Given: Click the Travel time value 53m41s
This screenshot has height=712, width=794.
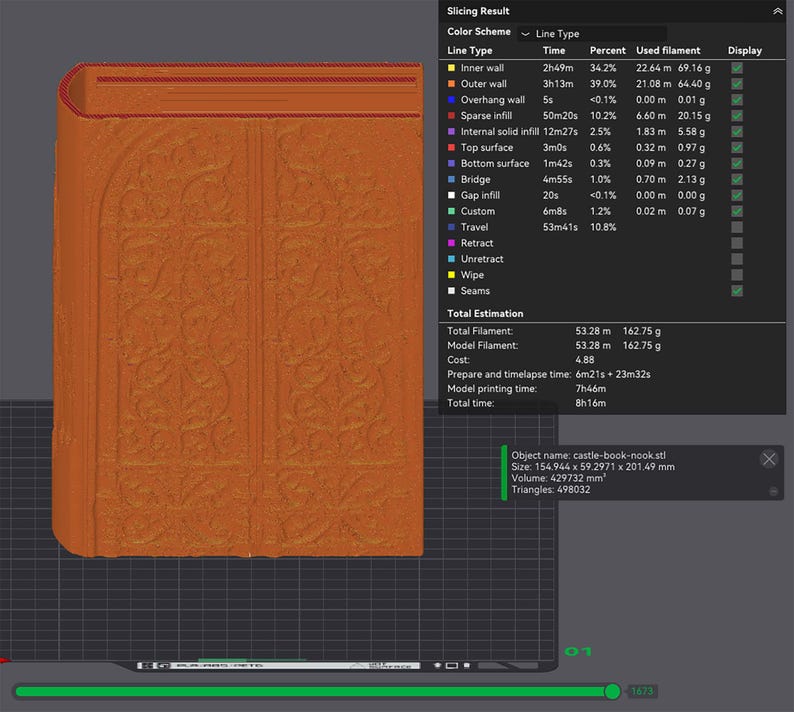Looking at the screenshot, I should click(560, 227).
